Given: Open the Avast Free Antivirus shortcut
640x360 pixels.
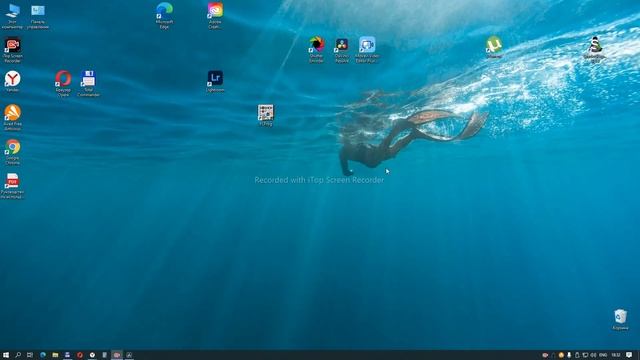Looking at the screenshot, I should (x=12, y=117).
